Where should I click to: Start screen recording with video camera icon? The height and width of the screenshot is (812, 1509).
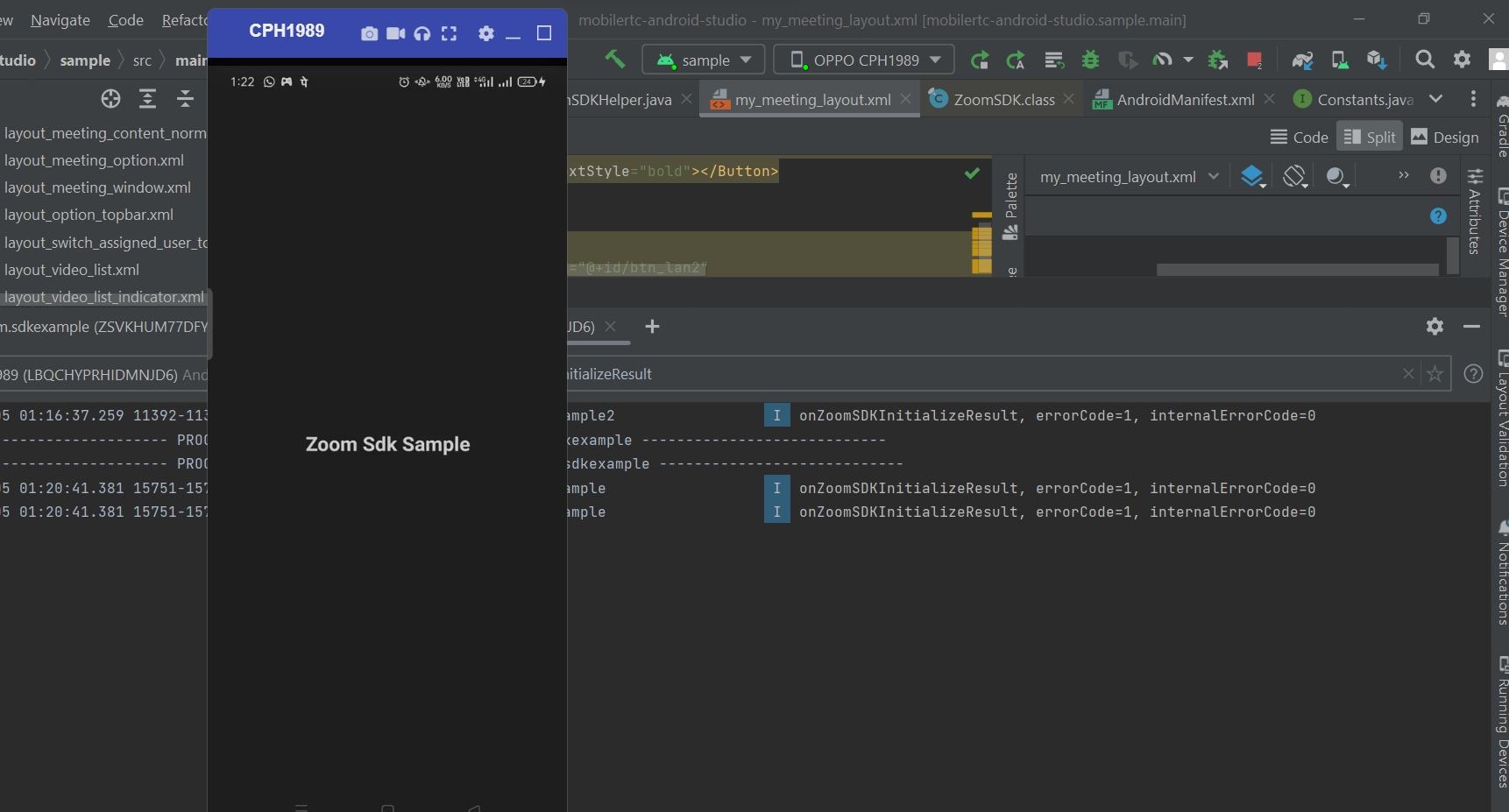(x=396, y=33)
